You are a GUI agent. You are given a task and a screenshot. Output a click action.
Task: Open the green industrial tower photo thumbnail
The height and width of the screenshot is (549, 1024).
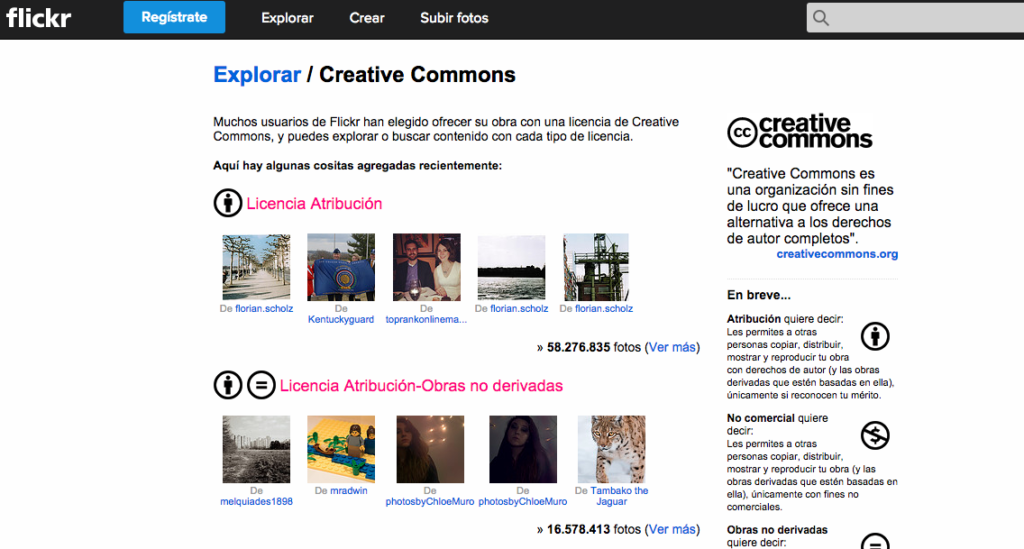click(x=596, y=267)
